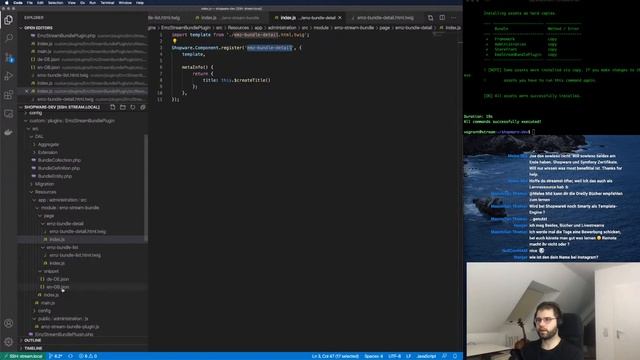
Task: Open emz-stream-bundle-plugin.js in the file tree
Action: coord(69,327)
